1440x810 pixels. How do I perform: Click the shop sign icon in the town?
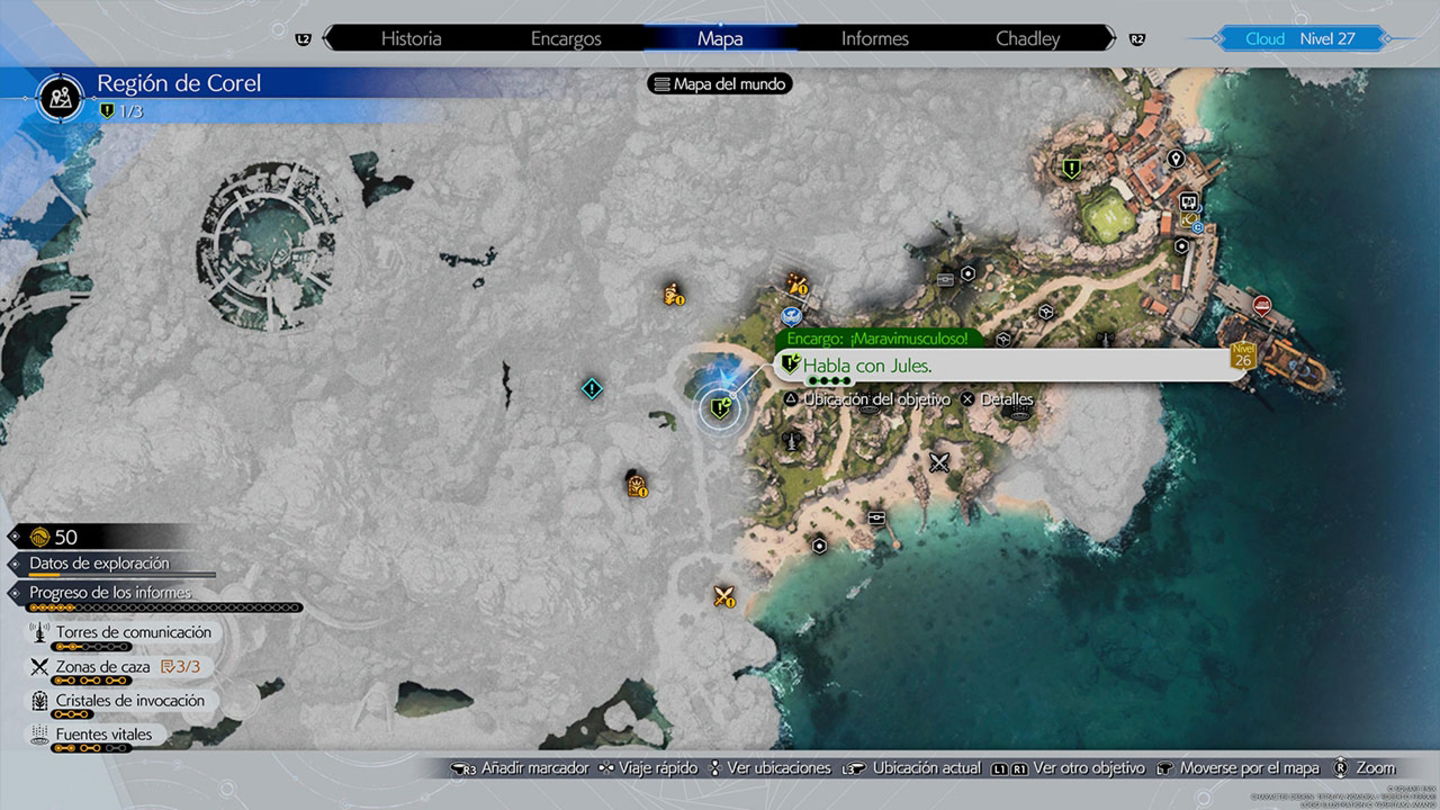coord(1188,200)
